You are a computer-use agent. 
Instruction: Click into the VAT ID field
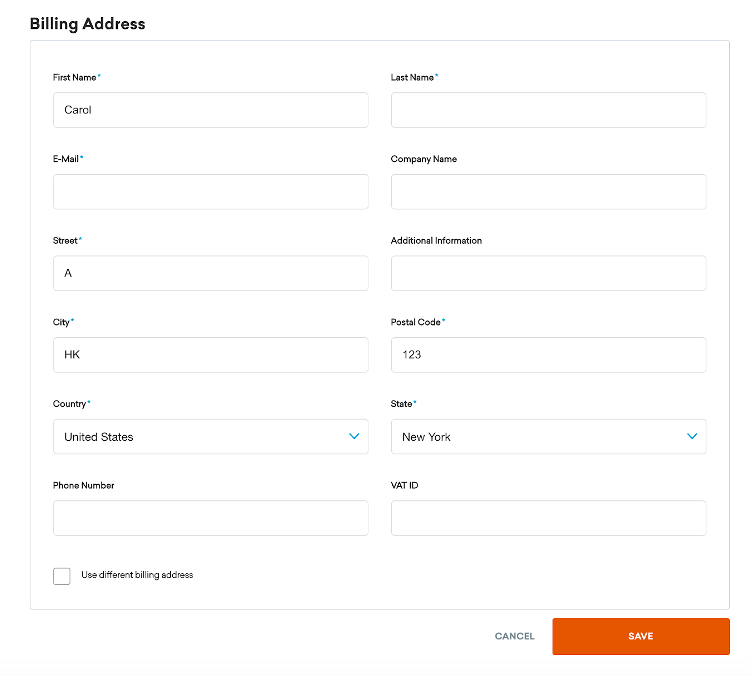(548, 518)
